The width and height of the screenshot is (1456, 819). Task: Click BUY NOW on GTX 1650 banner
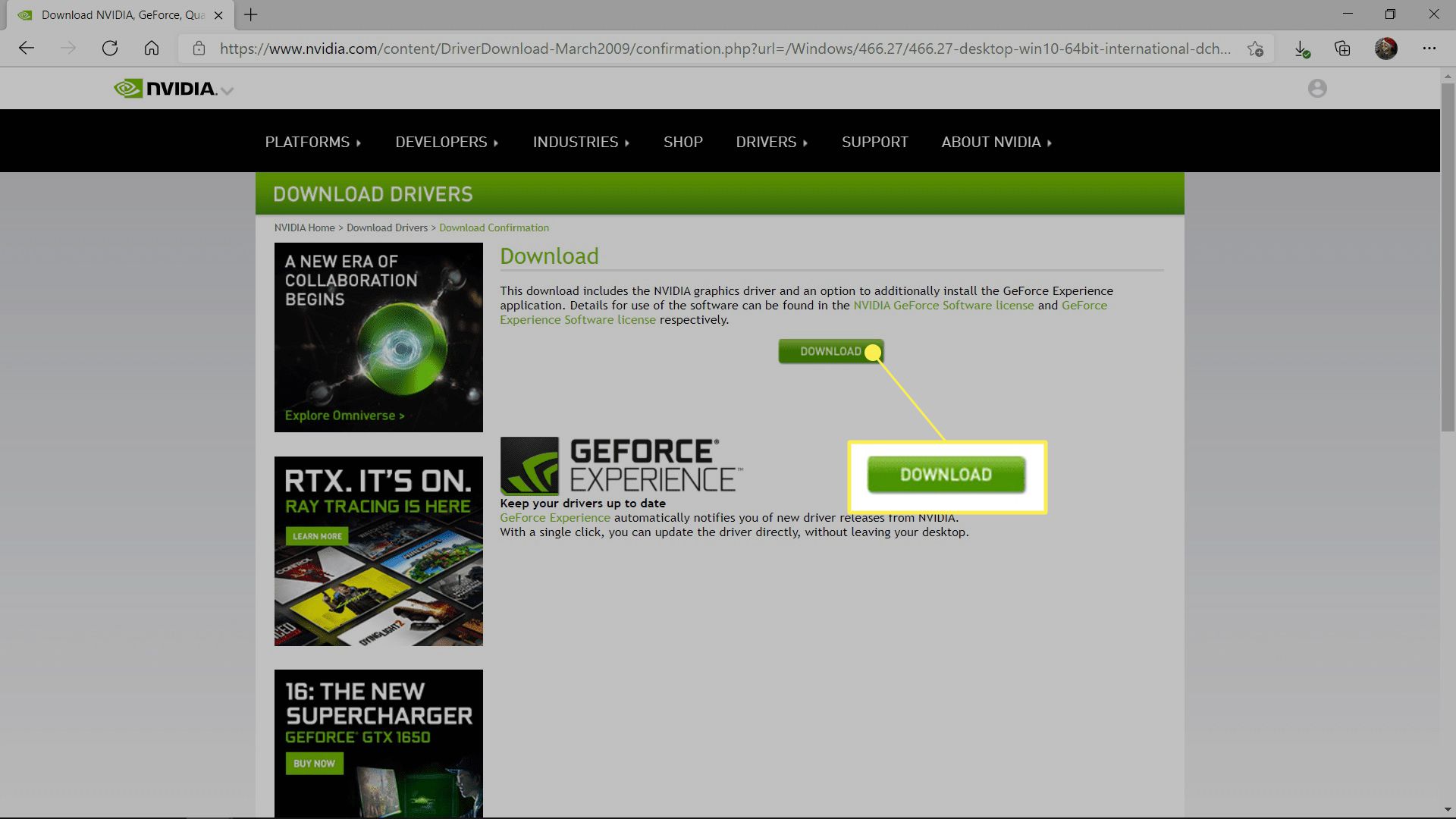pyautogui.click(x=314, y=764)
